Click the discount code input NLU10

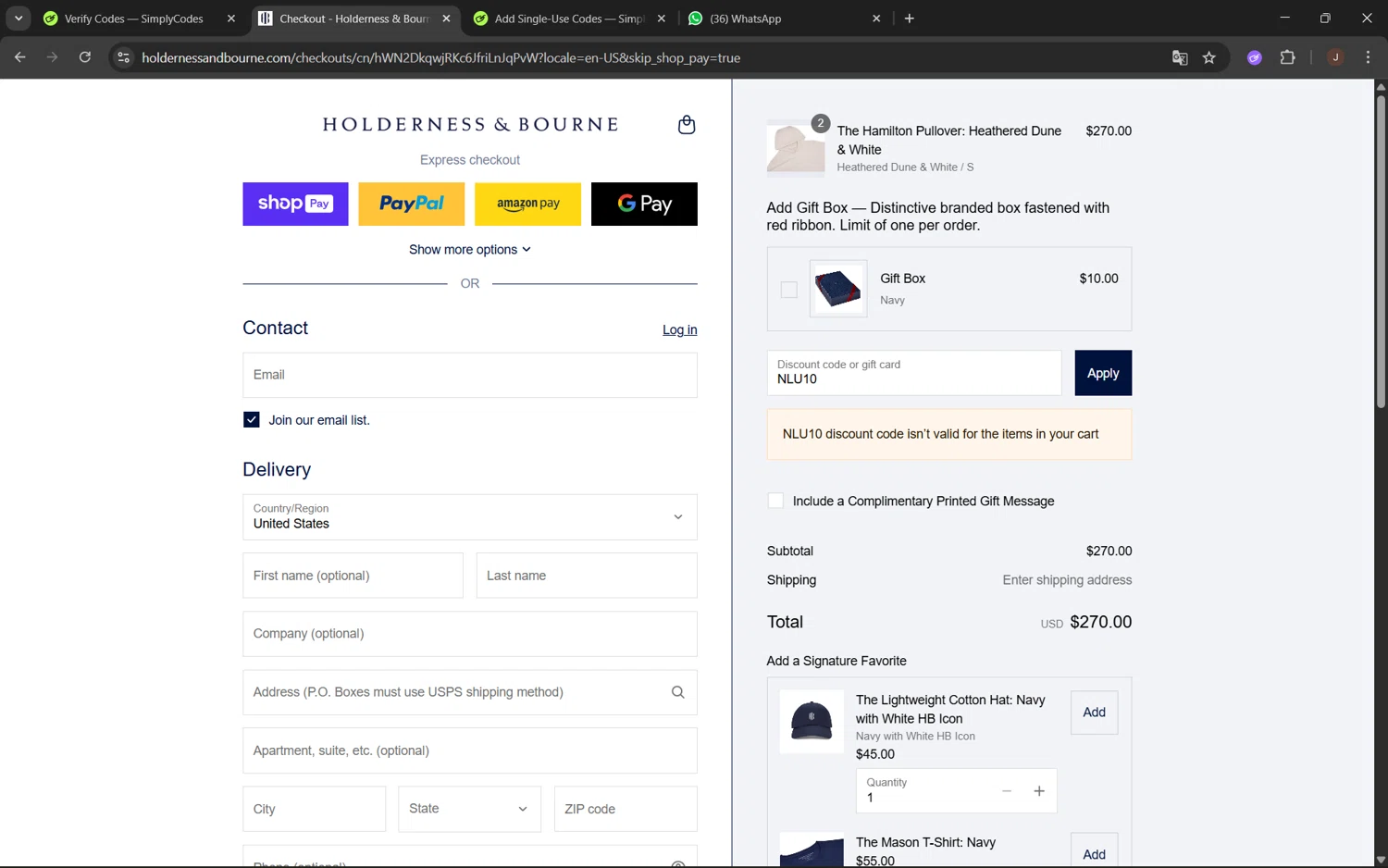914,373
